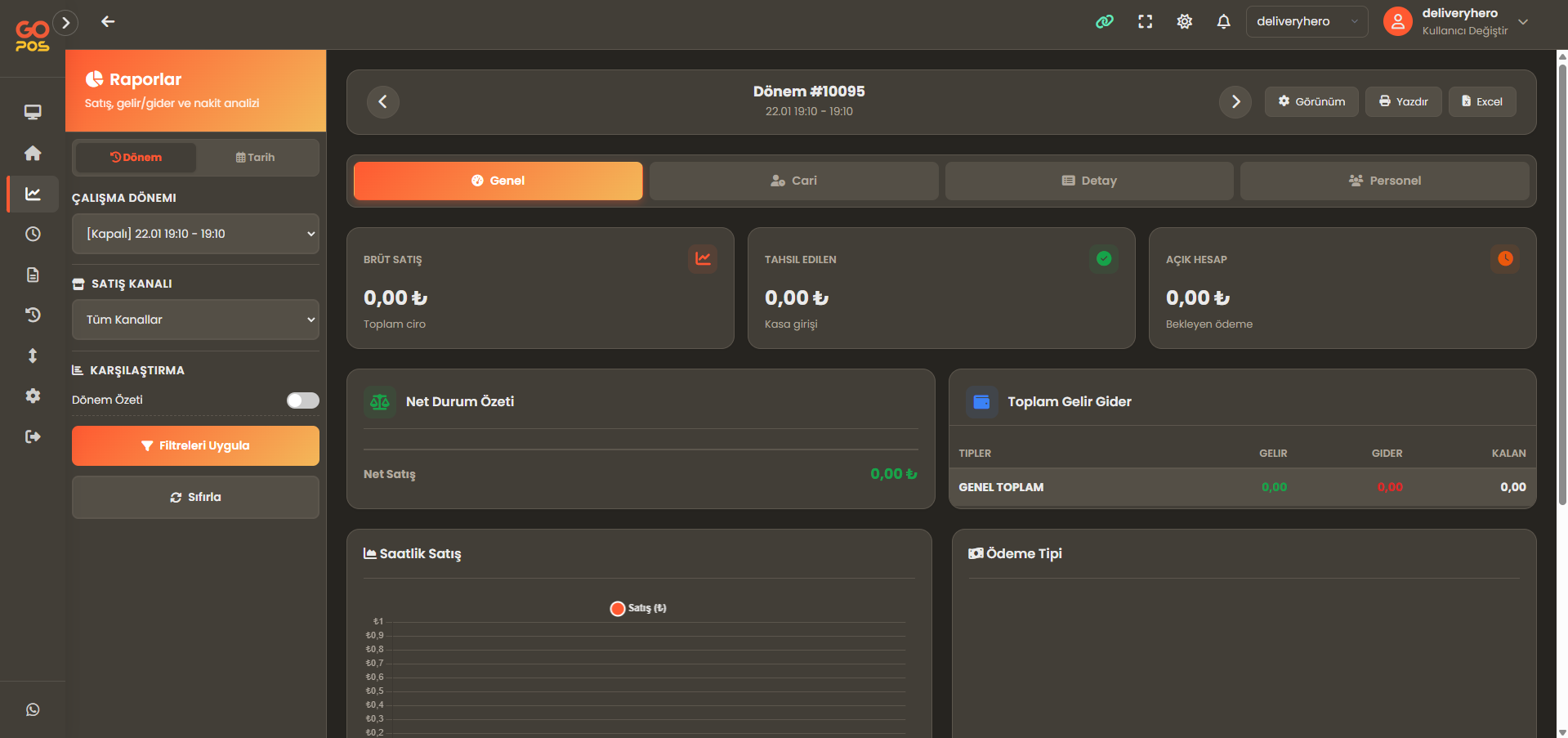Switch to the Genel tab

[x=498, y=181]
